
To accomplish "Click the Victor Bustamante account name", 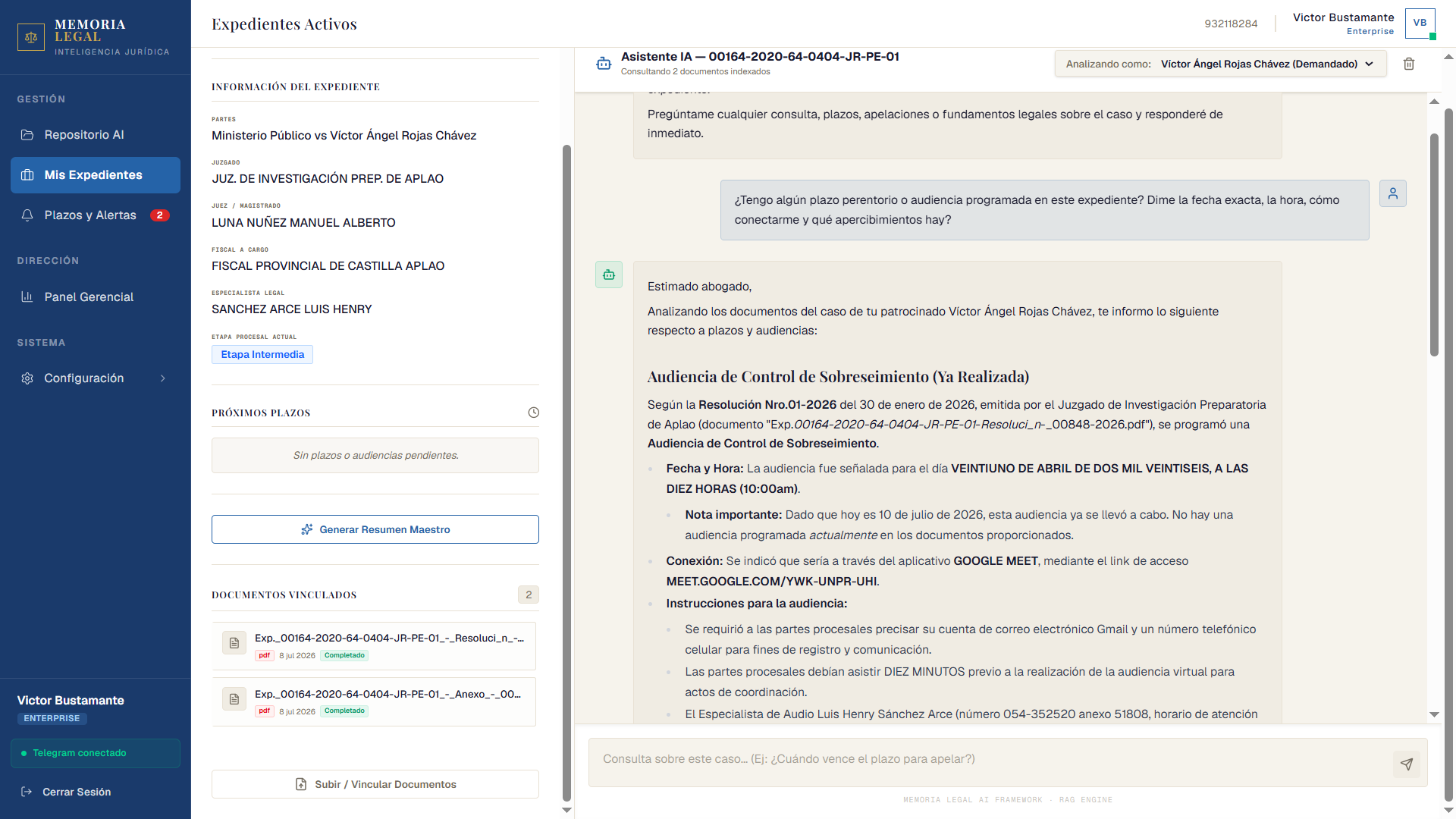I will point(1343,17).
